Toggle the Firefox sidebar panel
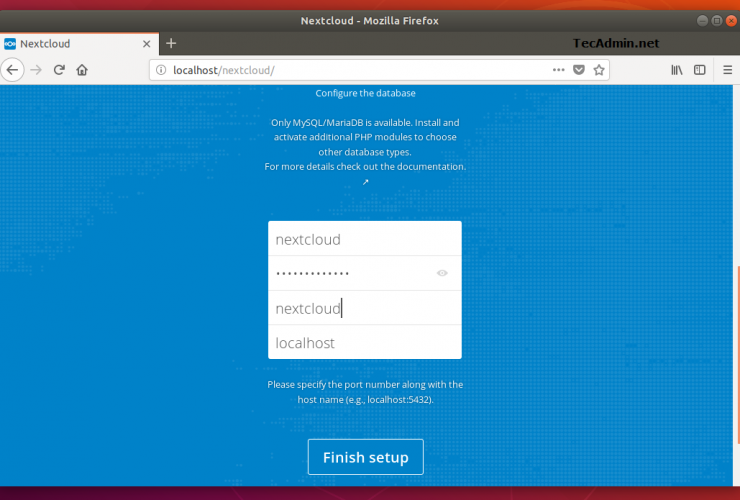 [700, 70]
